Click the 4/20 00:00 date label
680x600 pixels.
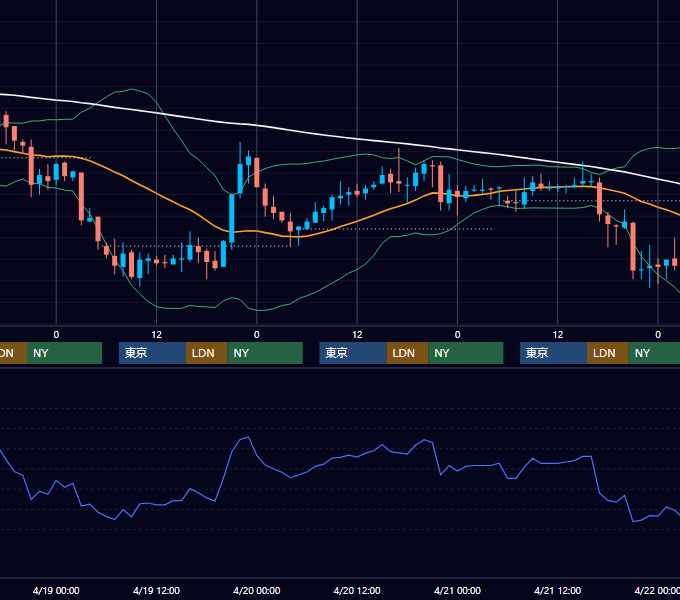(x=257, y=590)
